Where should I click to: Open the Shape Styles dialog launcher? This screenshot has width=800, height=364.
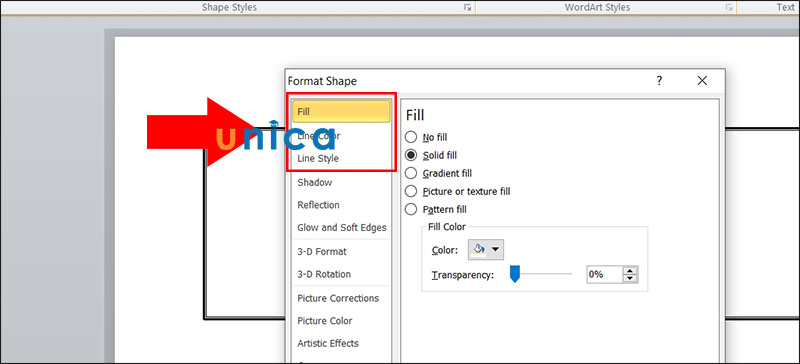pos(467,7)
